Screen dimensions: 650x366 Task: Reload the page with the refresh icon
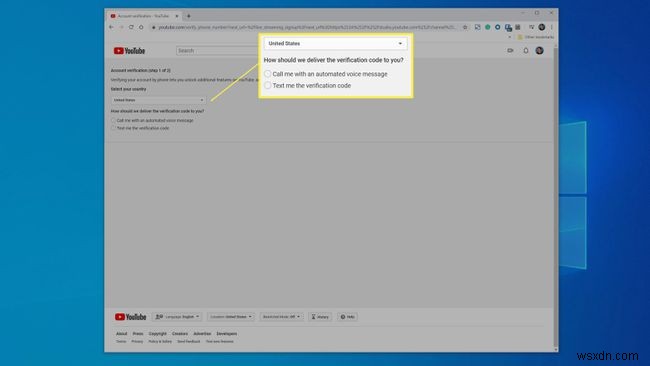[x=131, y=27]
